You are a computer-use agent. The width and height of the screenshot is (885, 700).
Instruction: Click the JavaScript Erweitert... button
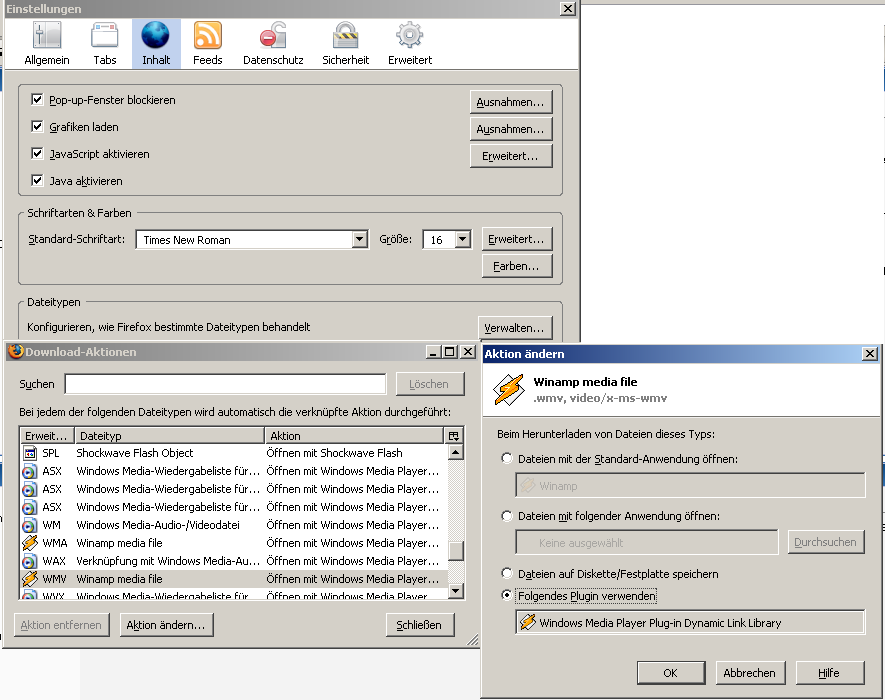click(511, 156)
